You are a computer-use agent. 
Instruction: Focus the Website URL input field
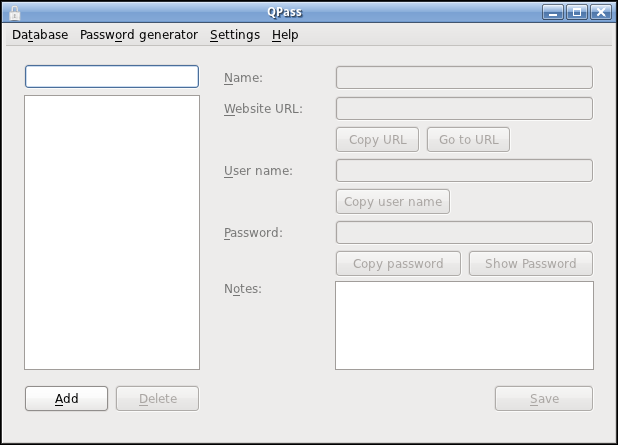[x=464, y=108]
